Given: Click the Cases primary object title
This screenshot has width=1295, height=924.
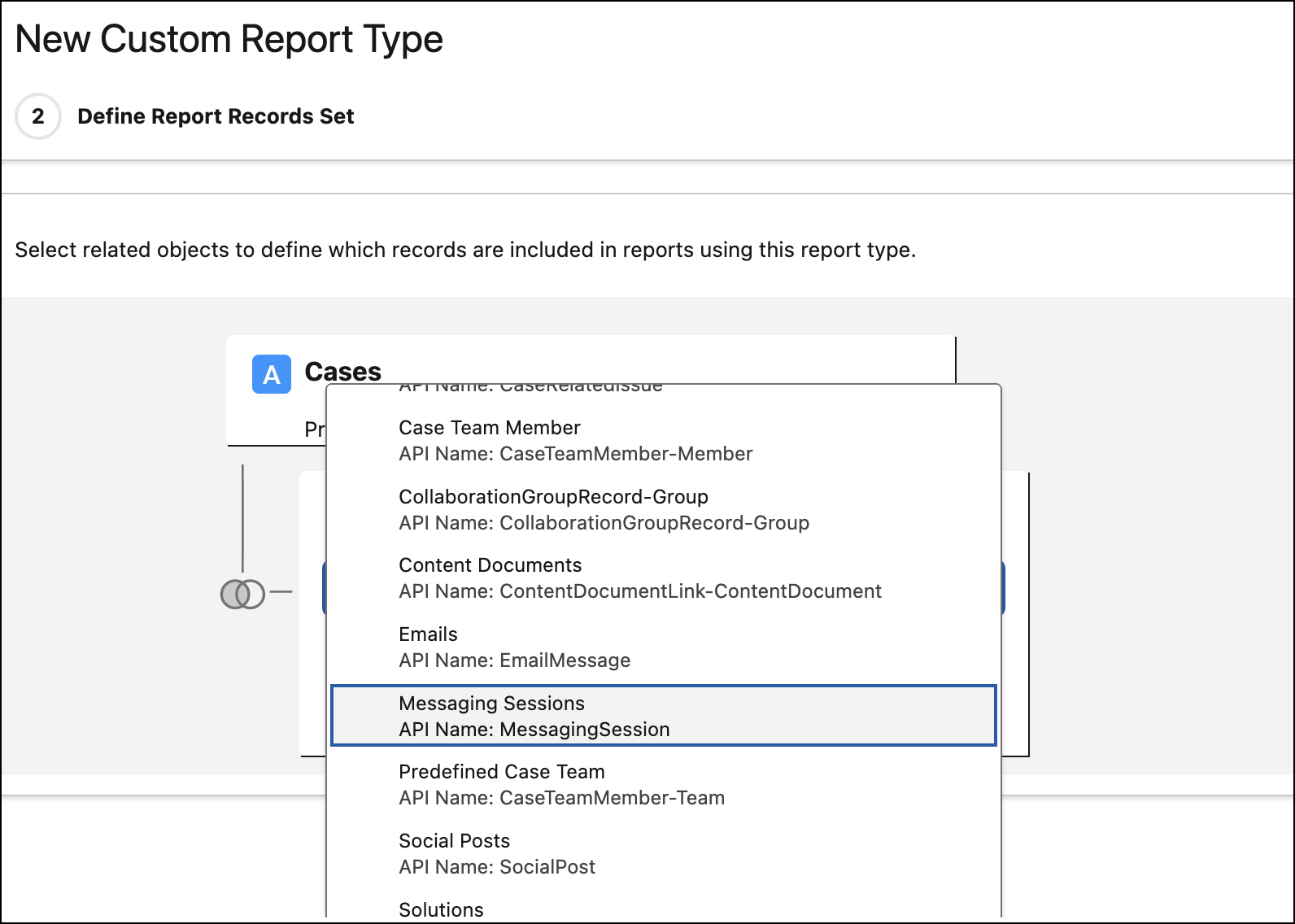Looking at the screenshot, I should point(342,372).
